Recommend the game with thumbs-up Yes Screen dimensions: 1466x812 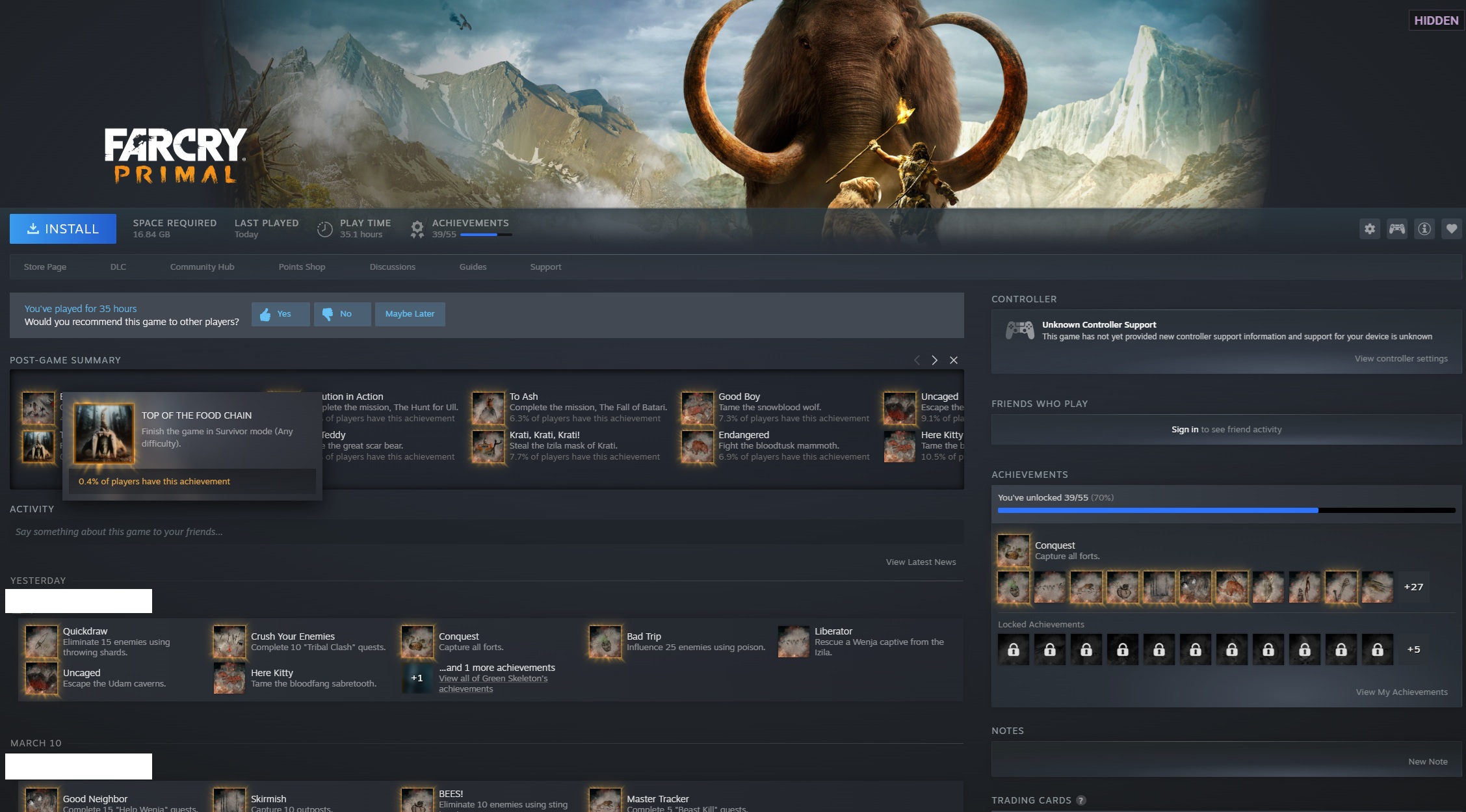[280, 314]
